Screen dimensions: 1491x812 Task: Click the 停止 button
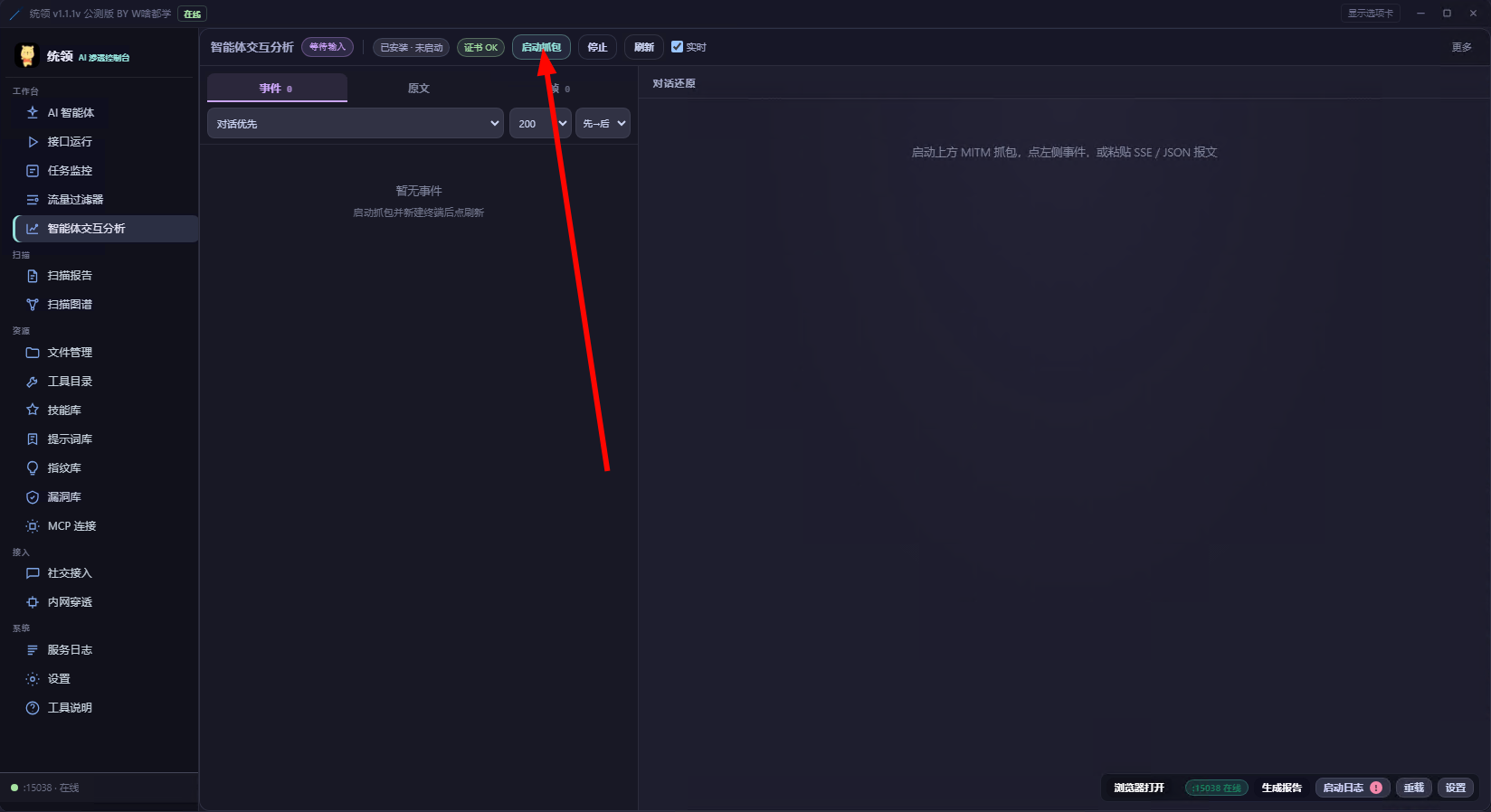[597, 47]
